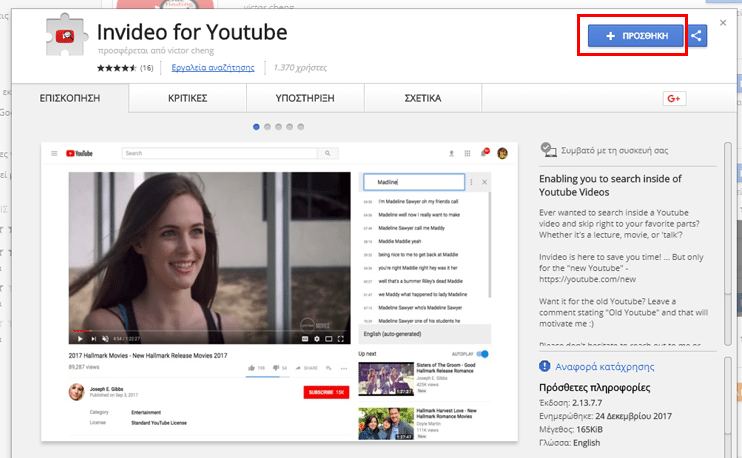The width and height of the screenshot is (742, 458).
Task: Click the Invideo search box containing Madline
Action: [x=414, y=182]
